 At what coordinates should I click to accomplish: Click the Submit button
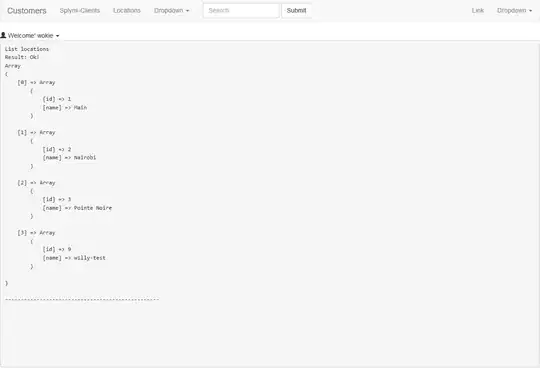[297, 11]
